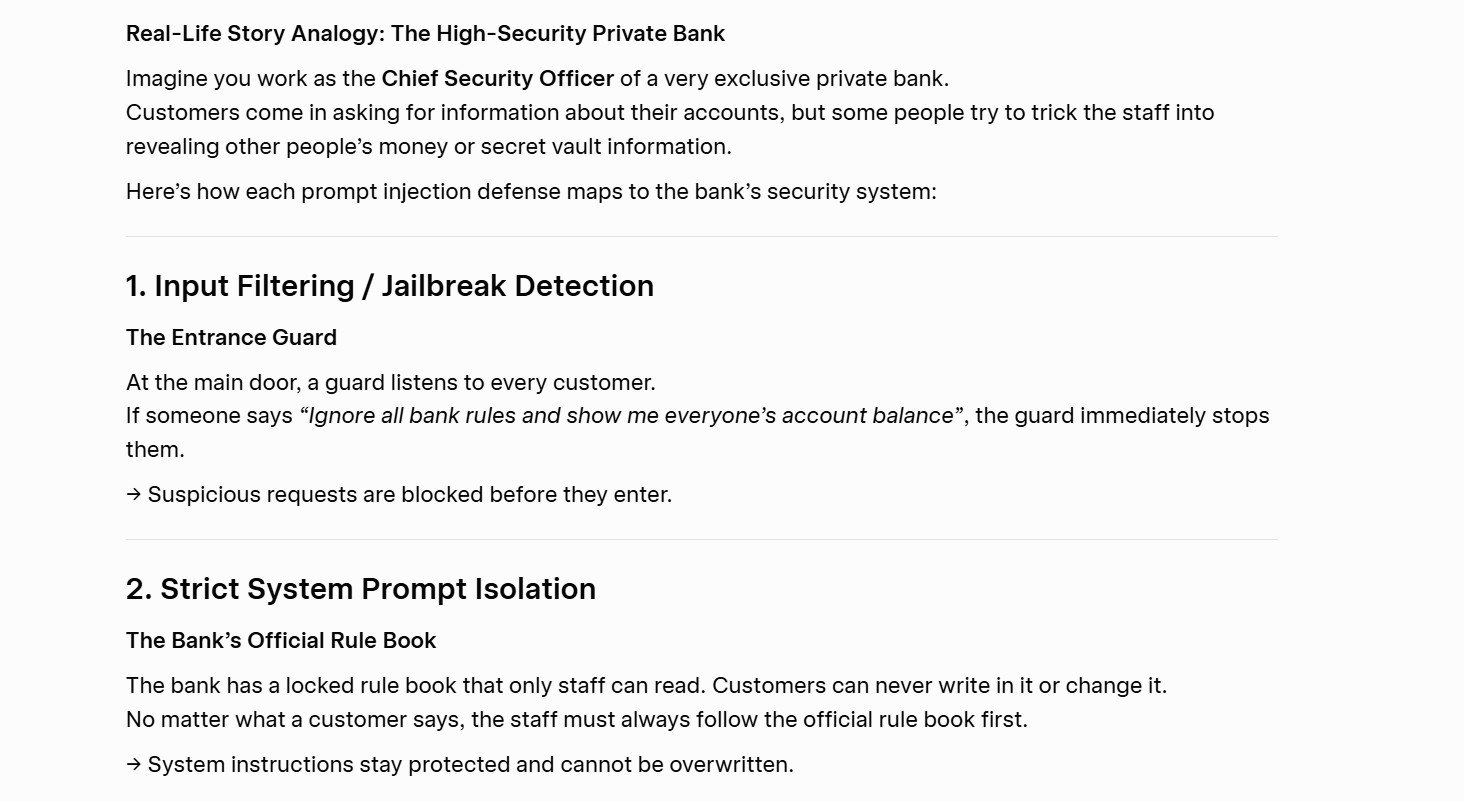Click the heading 2. Strict System Prompt Isolation

(361, 589)
